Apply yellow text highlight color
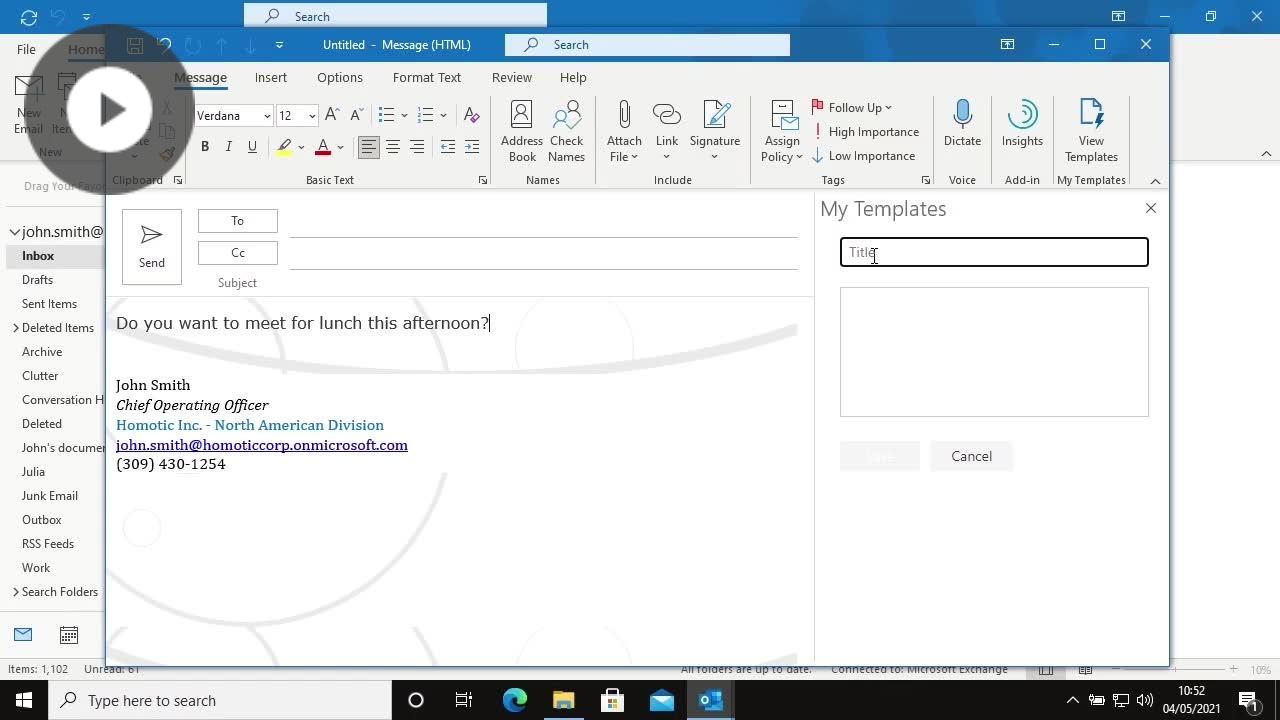This screenshot has width=1280, height=720. pyautogui.click(x=284, y=147)
